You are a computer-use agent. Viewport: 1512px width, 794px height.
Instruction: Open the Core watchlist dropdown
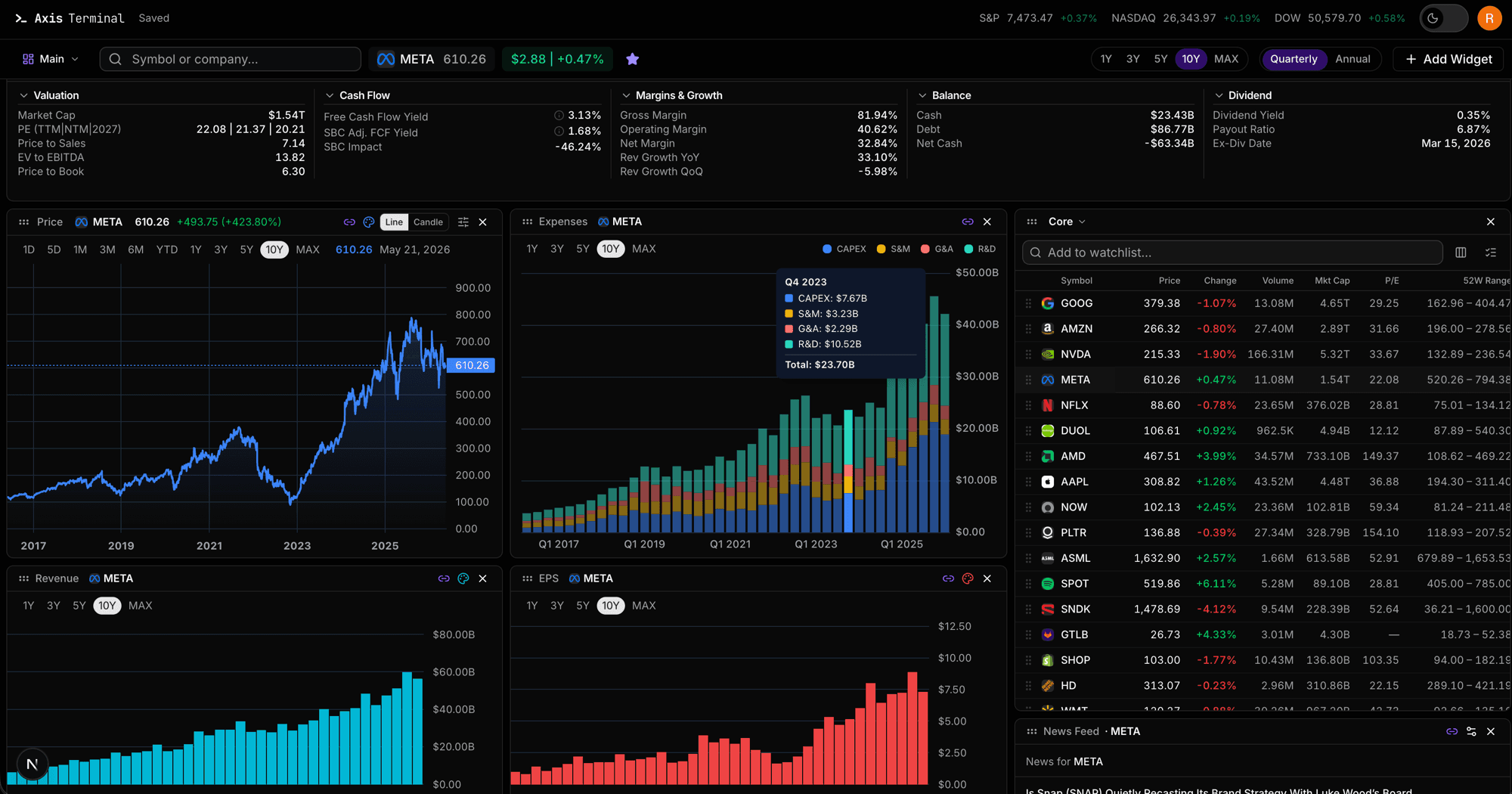(1067, 222)
